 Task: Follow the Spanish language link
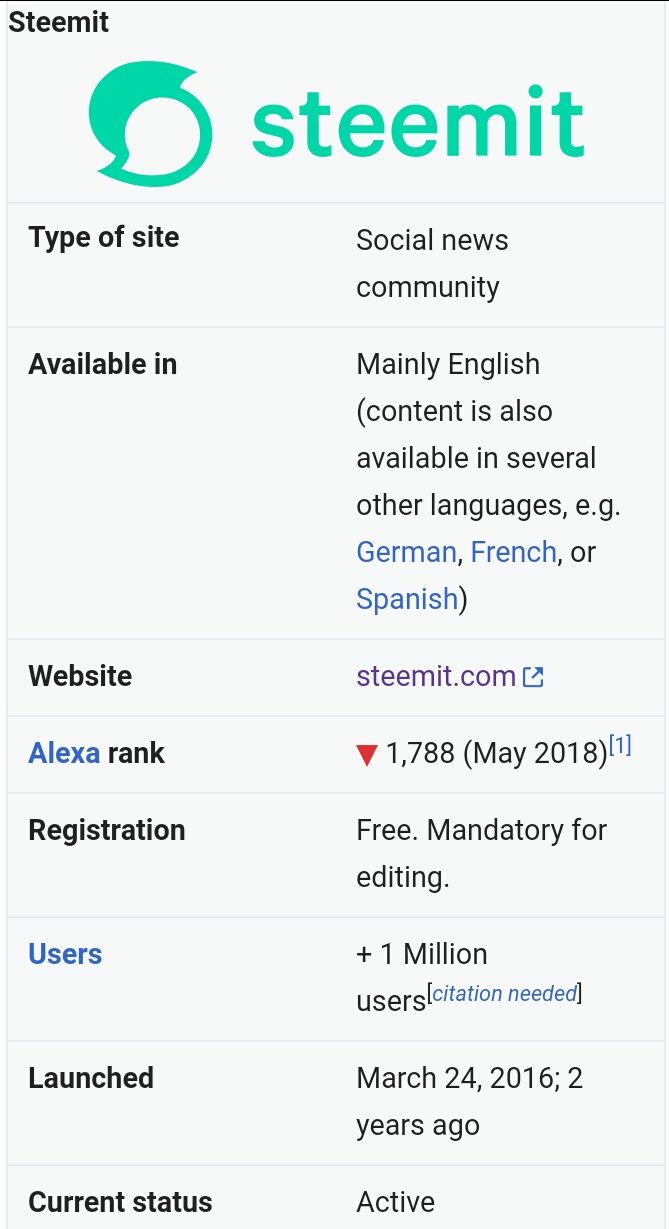(407, 599)
